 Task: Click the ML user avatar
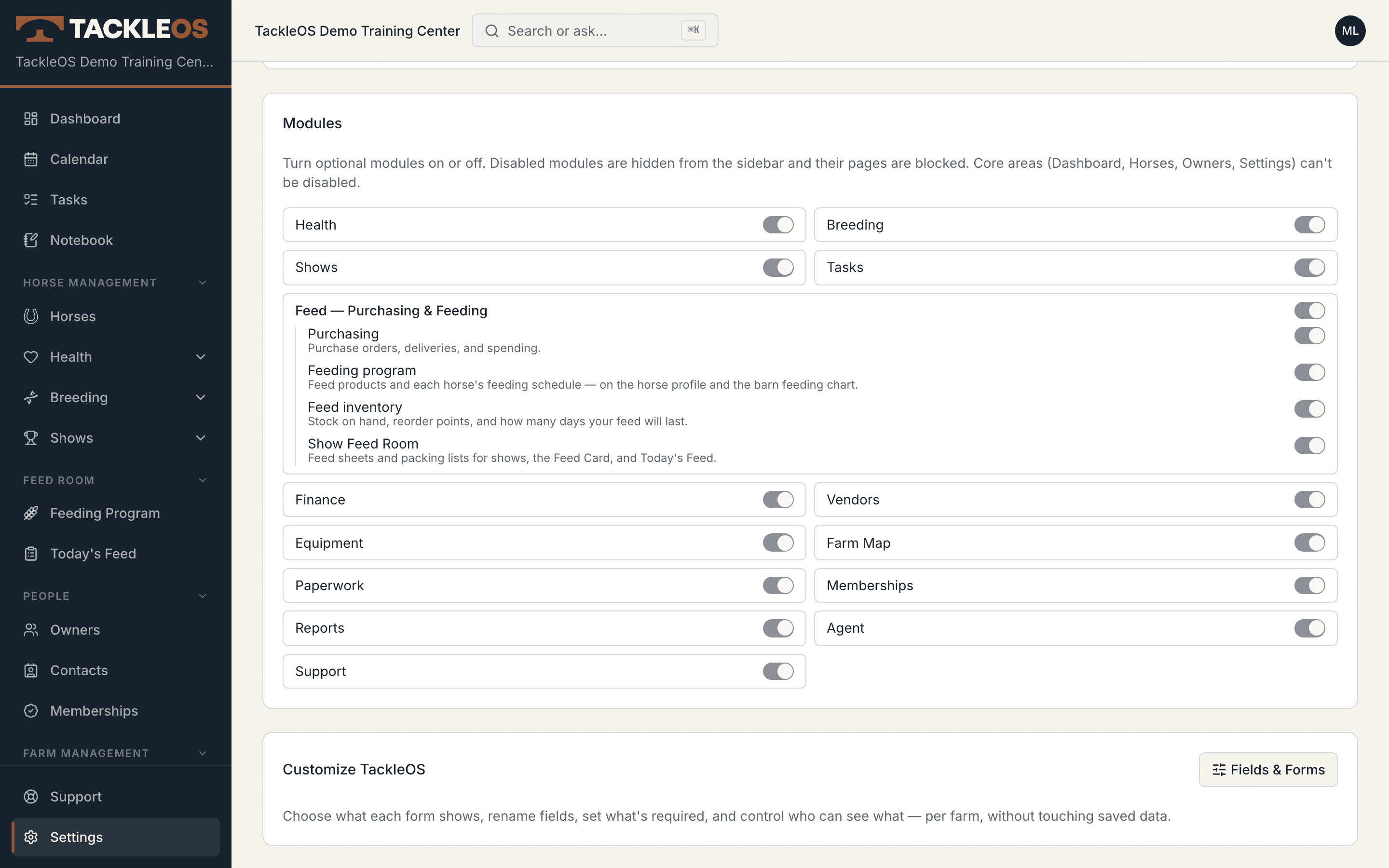coord(1350,31)
